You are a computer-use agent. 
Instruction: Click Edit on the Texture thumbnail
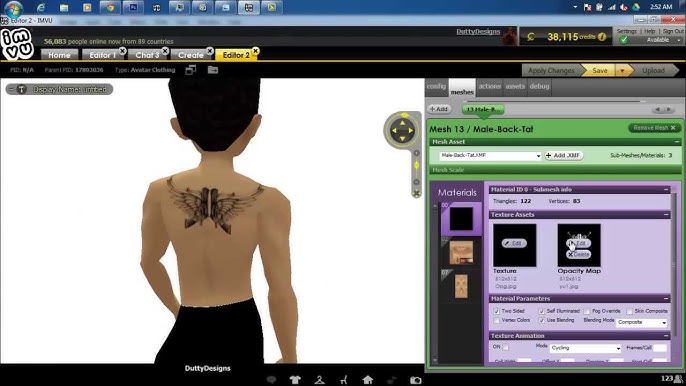[x=514, y=243]
